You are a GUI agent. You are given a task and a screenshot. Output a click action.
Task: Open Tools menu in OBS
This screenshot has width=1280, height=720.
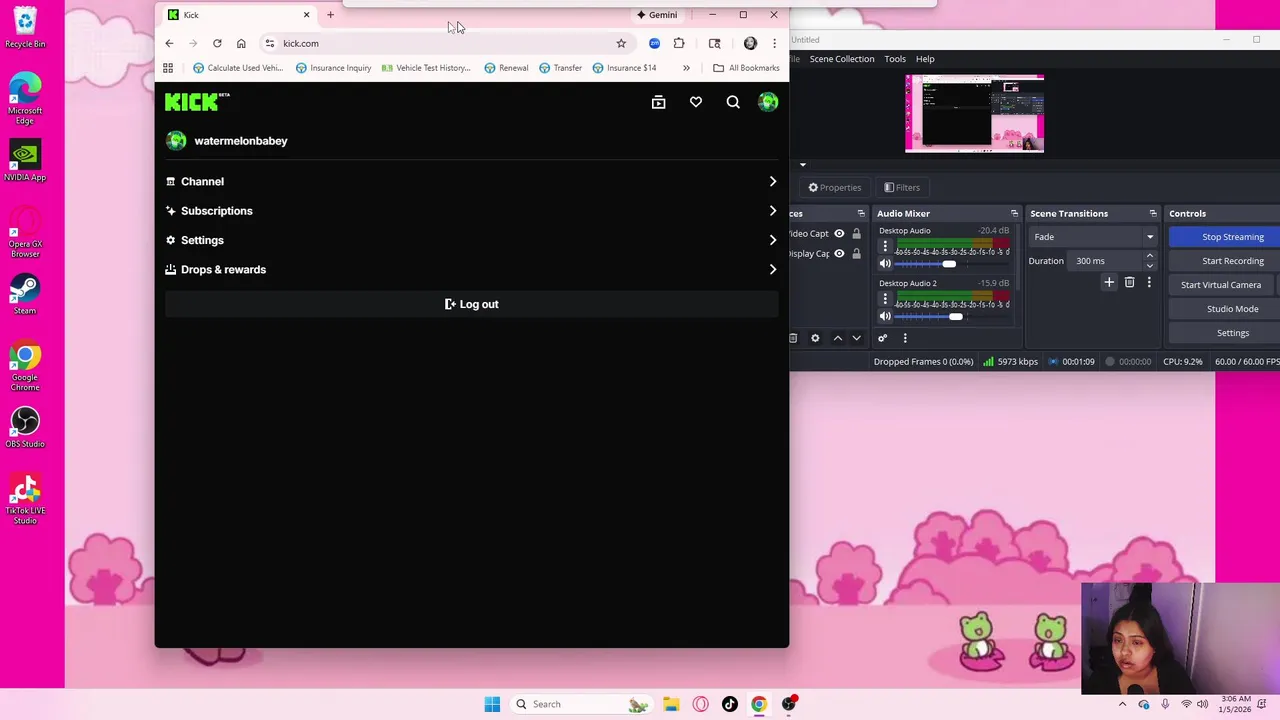pos(894,59)
